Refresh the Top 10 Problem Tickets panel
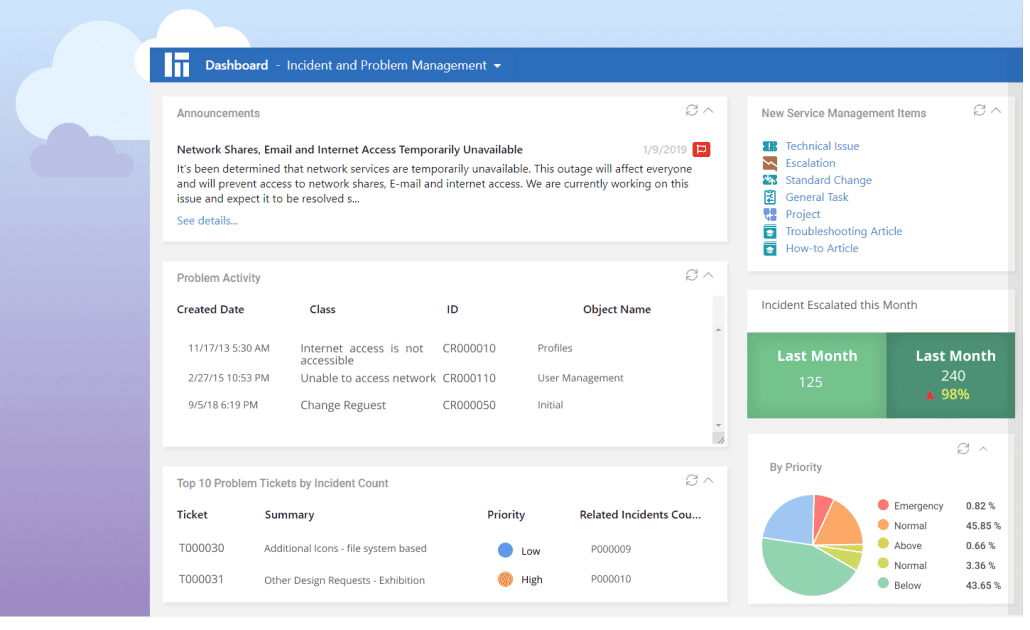 point(692,480)
